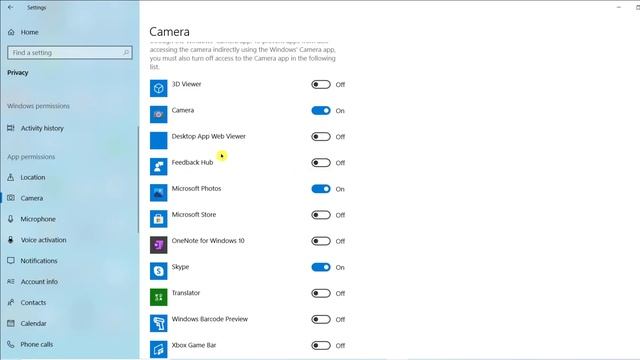Click the search magnifier icon

126,53
